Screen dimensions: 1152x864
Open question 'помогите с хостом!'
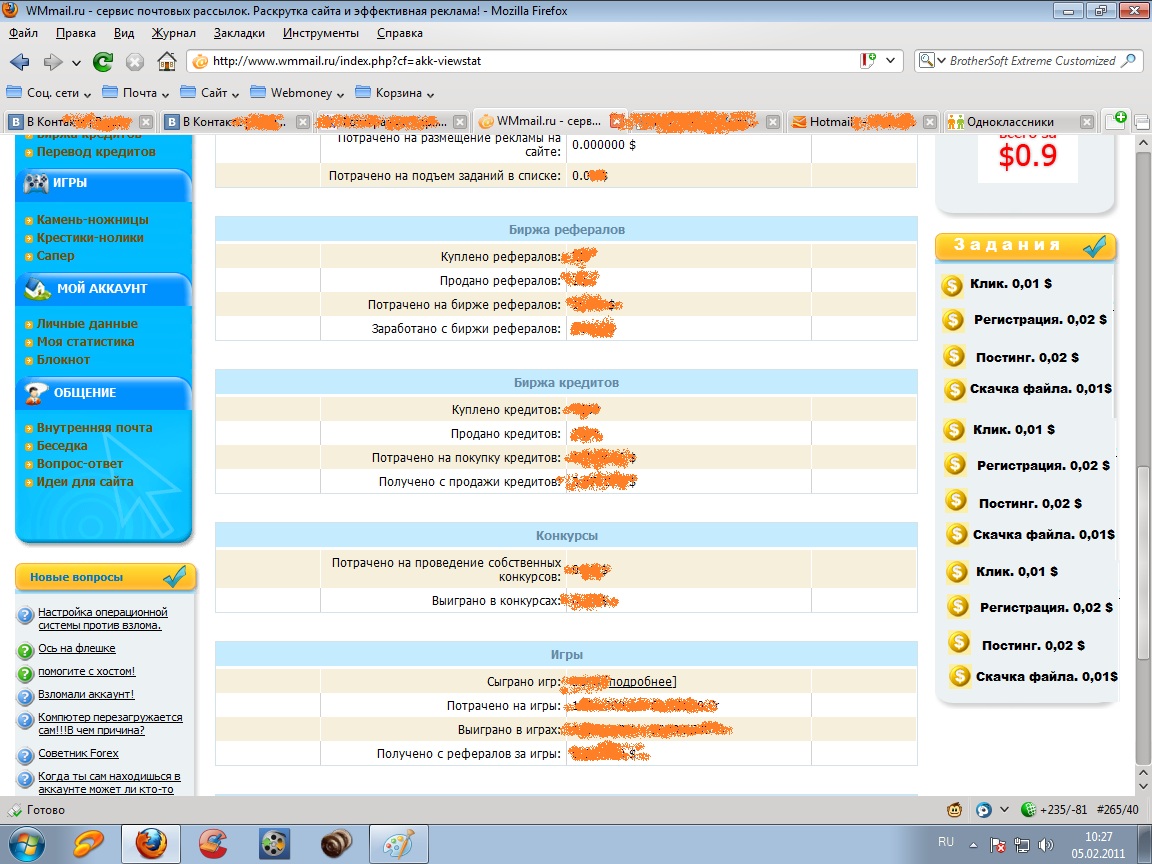[87, 671]
